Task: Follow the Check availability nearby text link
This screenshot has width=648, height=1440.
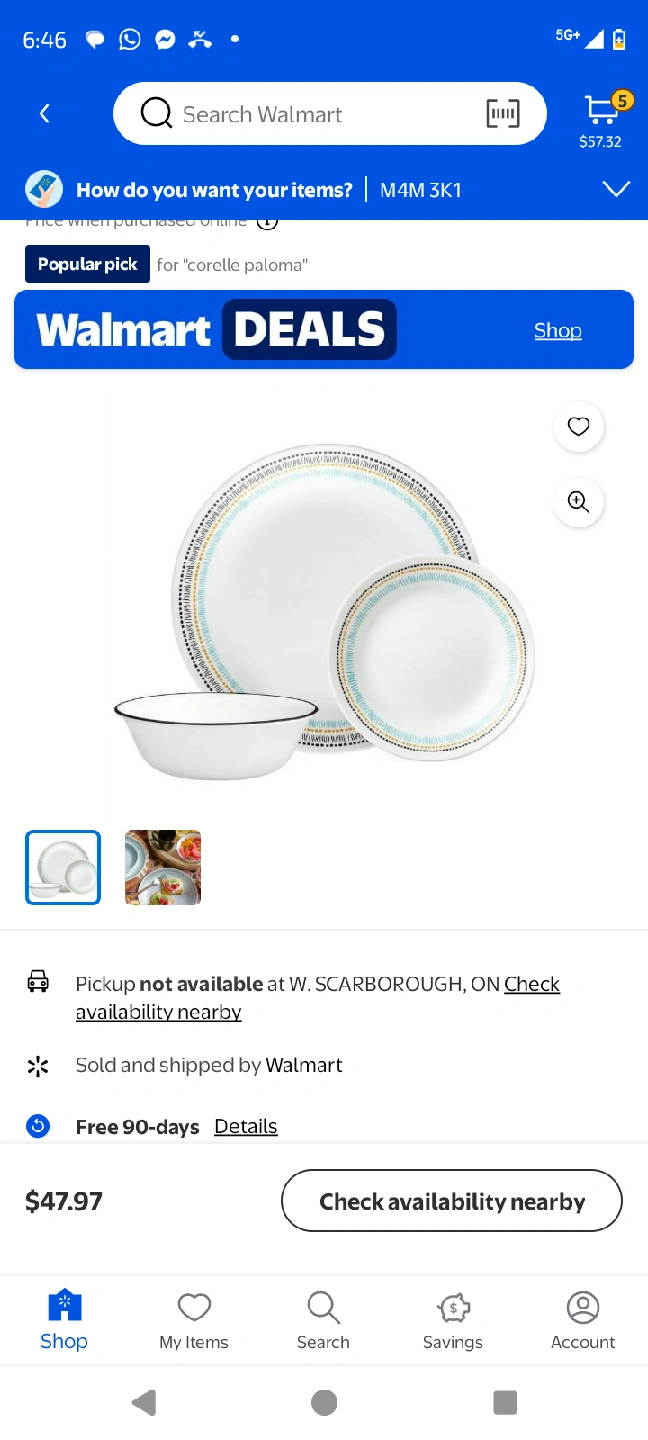Action: [318, 998]
